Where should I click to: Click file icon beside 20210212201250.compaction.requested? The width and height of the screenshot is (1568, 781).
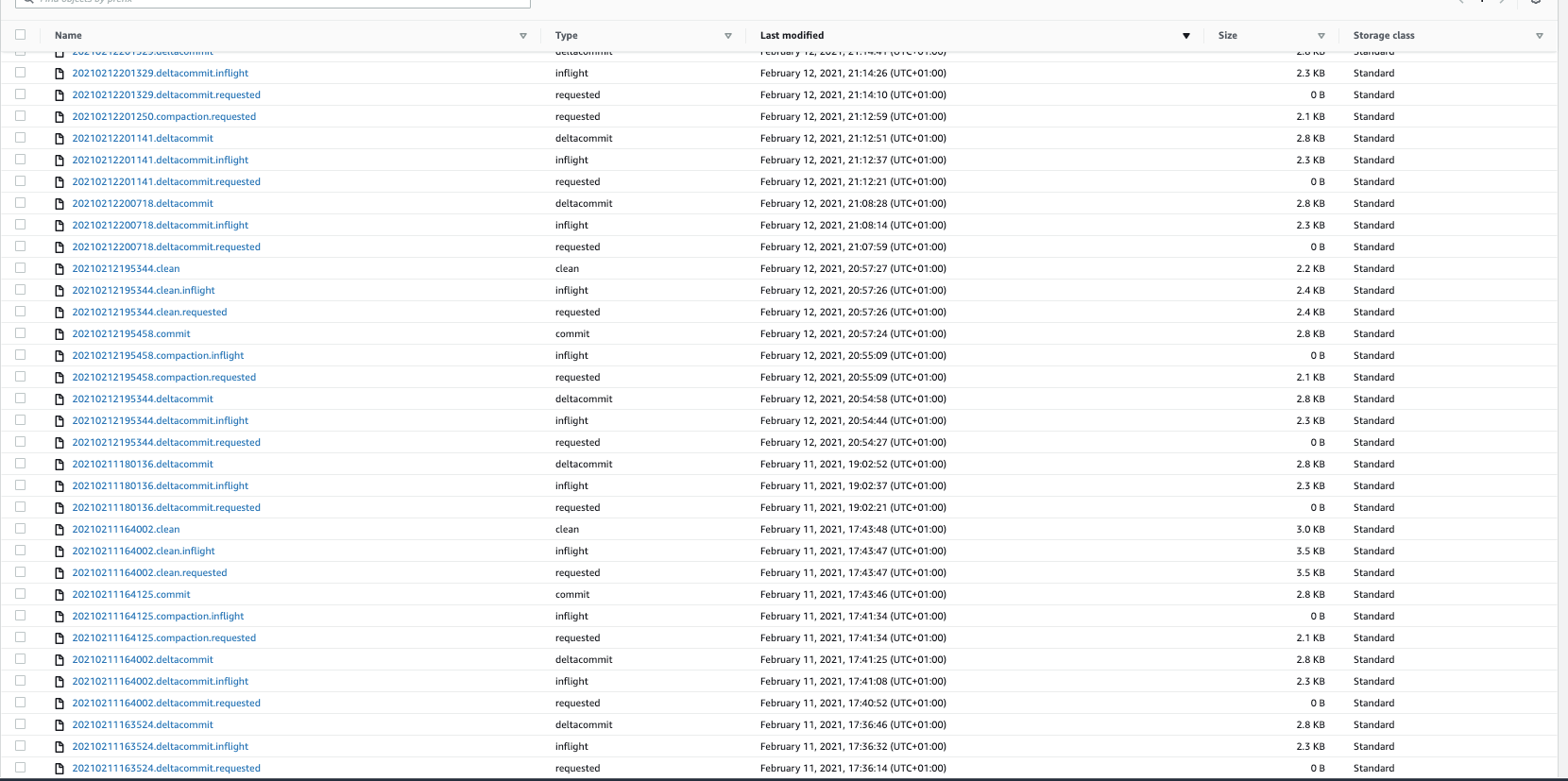point(60,117)
